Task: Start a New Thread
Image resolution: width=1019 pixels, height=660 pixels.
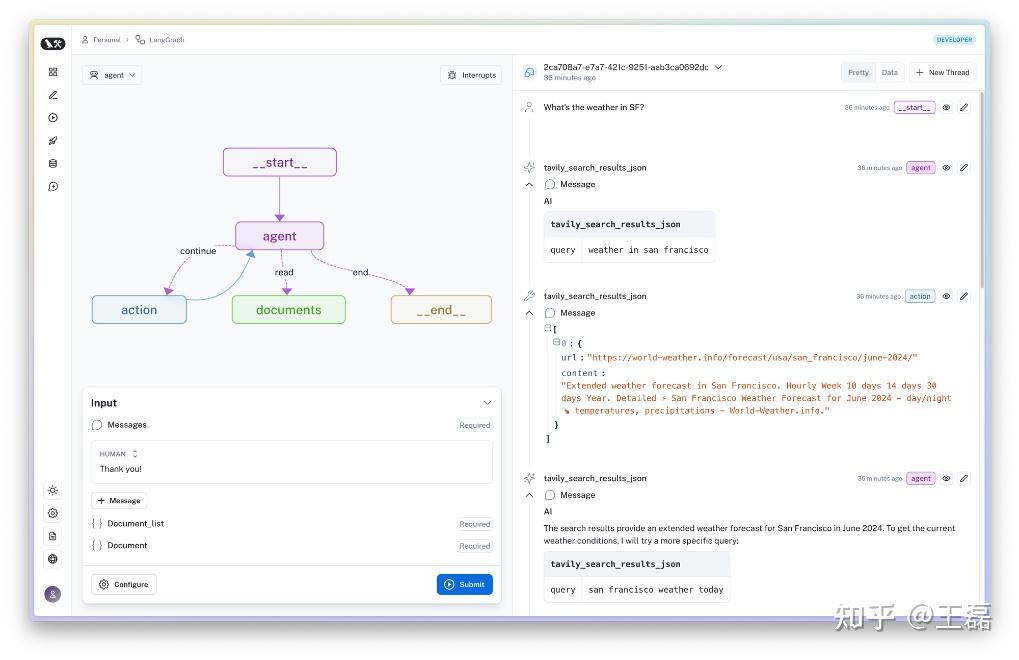Action: pos(942,72)
